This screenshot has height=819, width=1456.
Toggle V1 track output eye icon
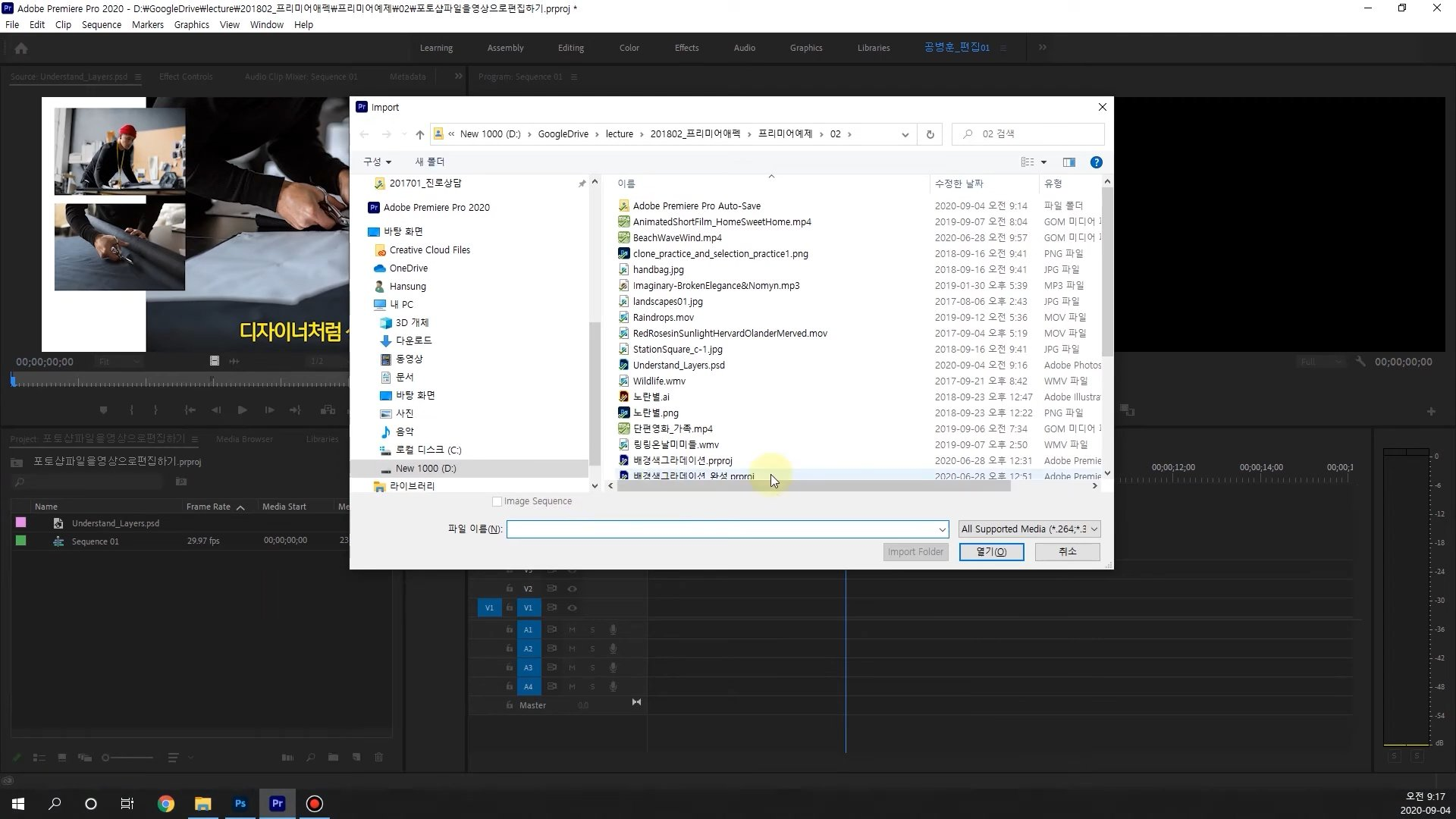[573, 608]
